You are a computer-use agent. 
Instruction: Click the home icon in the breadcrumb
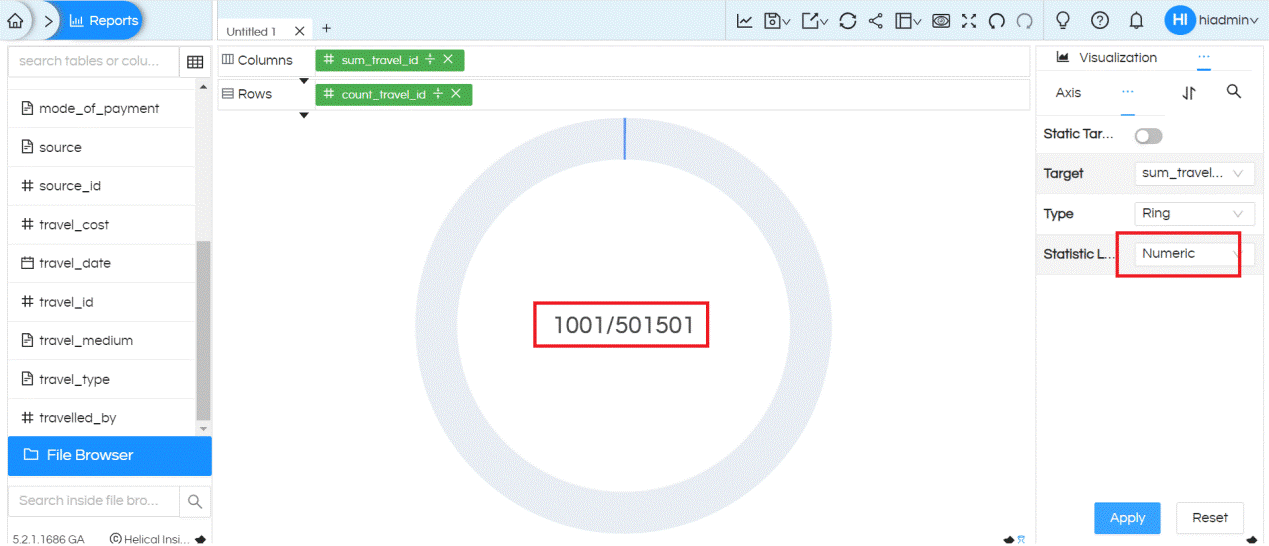pyautogui.click(x=15, y=20)
